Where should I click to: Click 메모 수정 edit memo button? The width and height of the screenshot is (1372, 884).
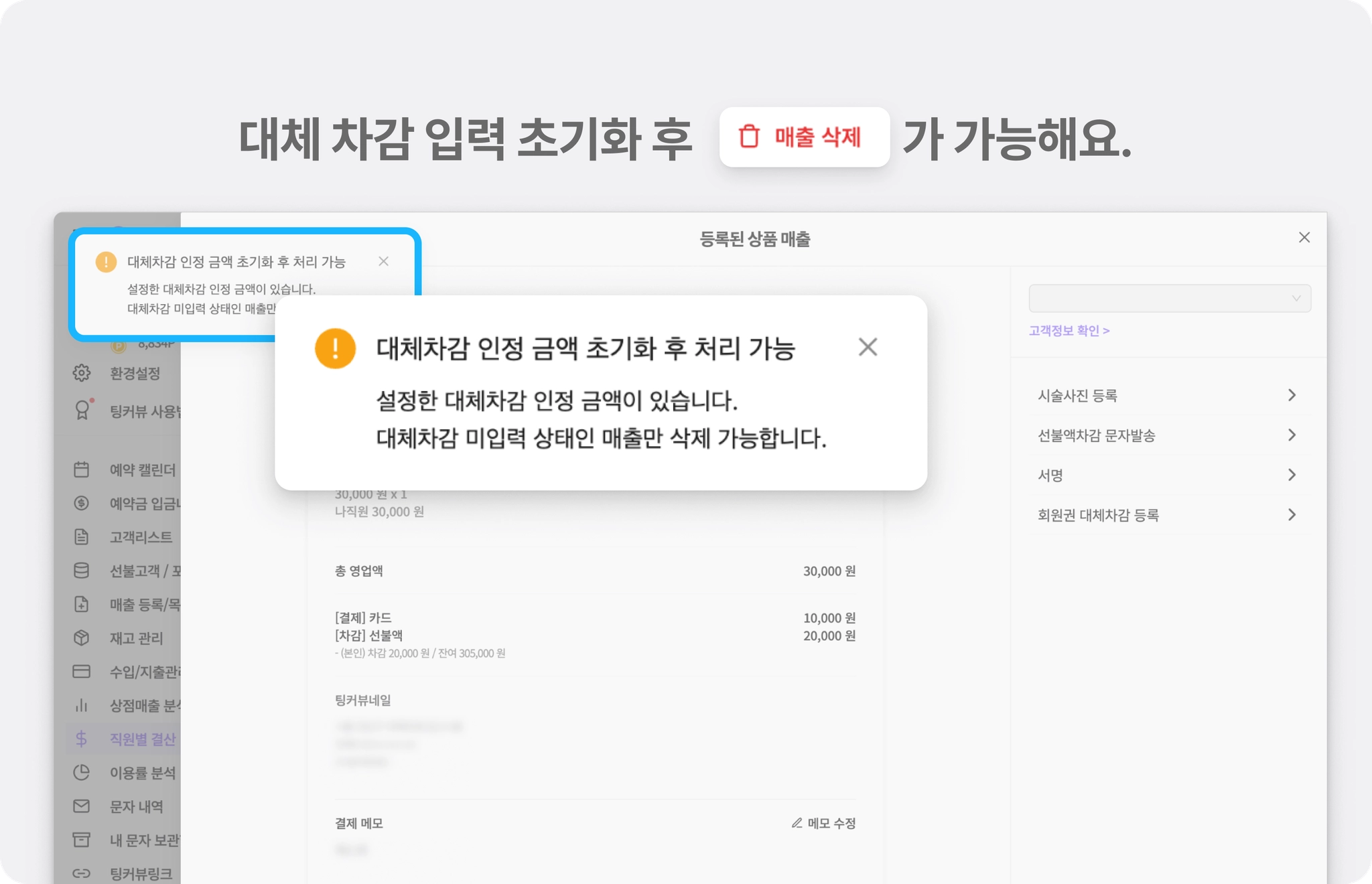coord(824,823)
